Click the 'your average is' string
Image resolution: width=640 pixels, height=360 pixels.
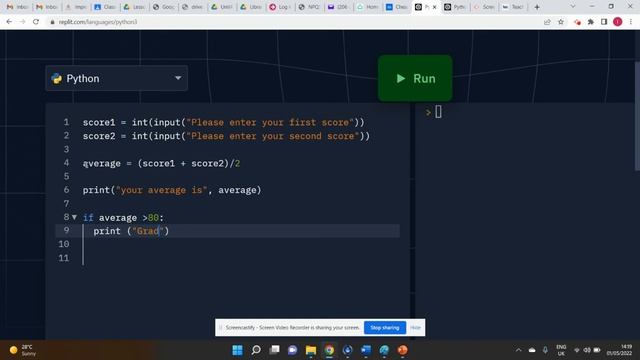pyautogui.click(x=161, y=190)
